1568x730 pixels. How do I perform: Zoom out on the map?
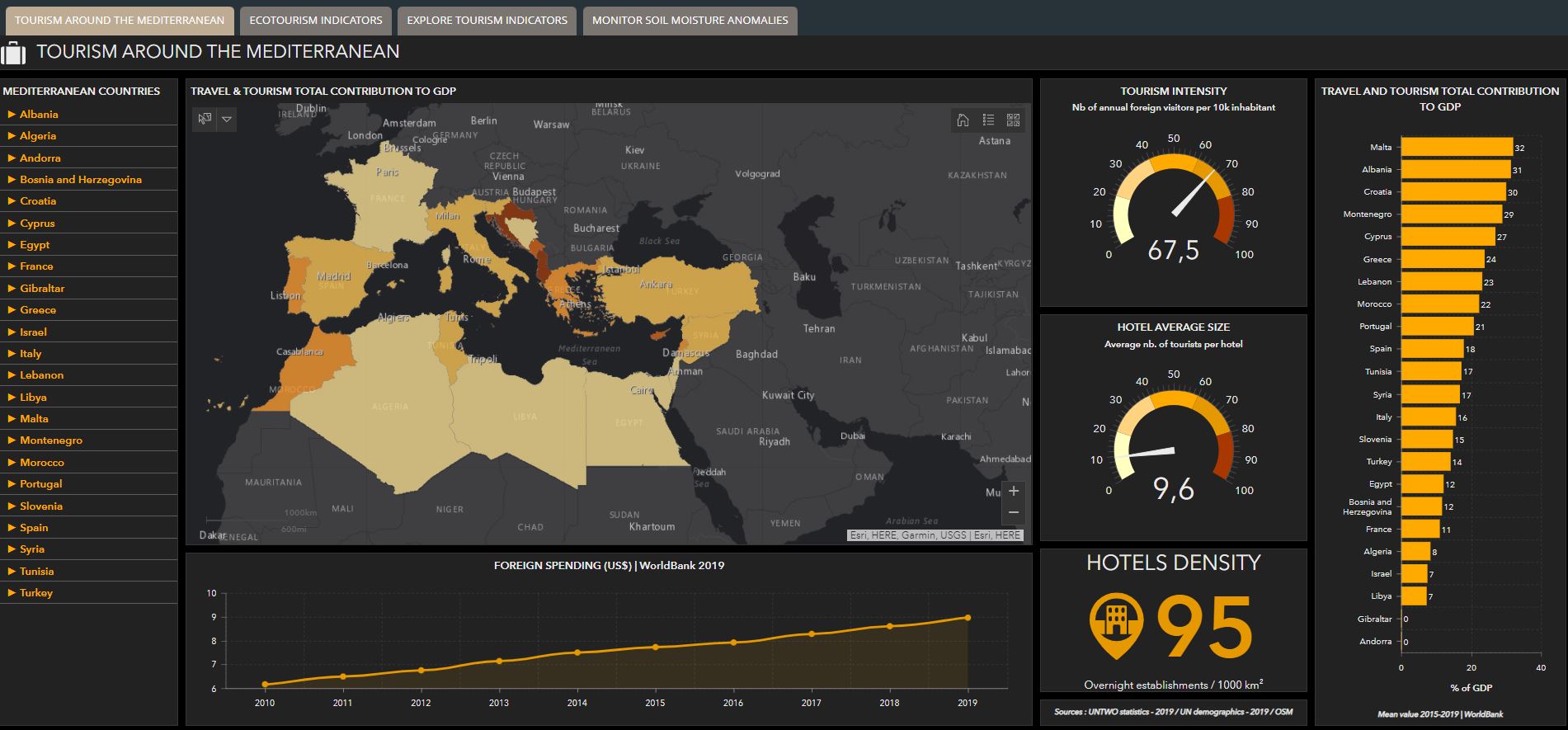1014,512
